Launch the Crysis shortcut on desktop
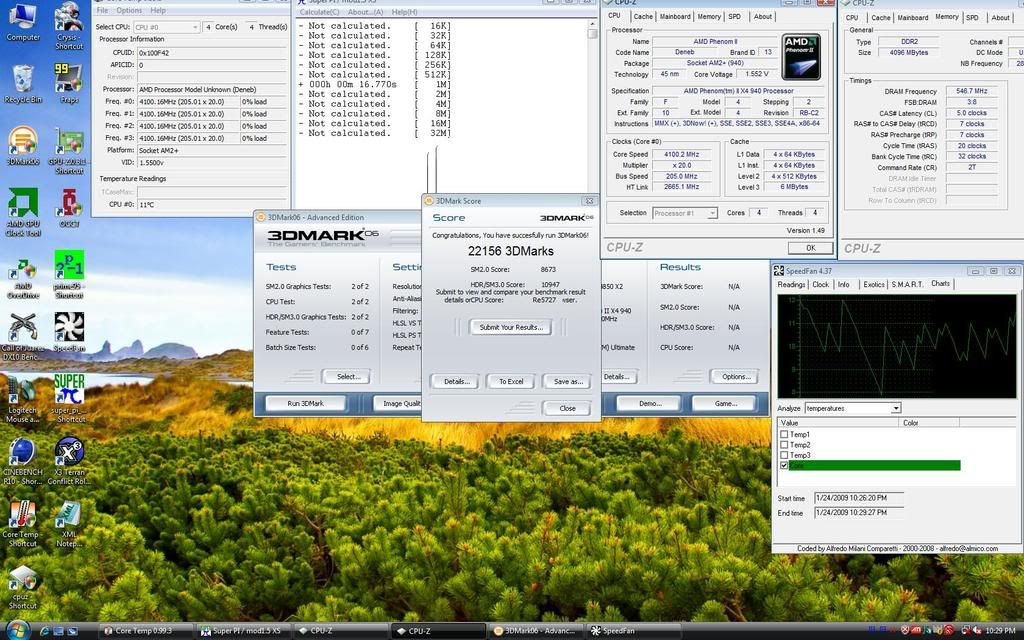This screenshot has width=1024, height=640. click(x=69, y=25)
